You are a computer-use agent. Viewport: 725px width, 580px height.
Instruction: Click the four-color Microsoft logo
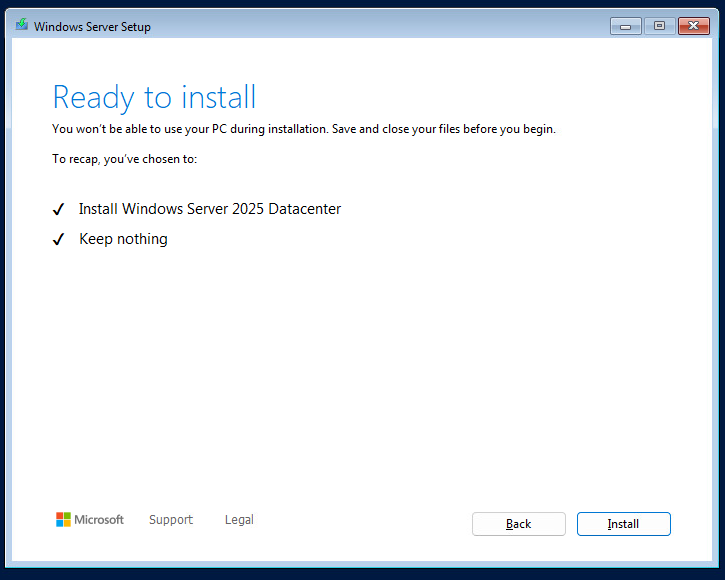63,520
